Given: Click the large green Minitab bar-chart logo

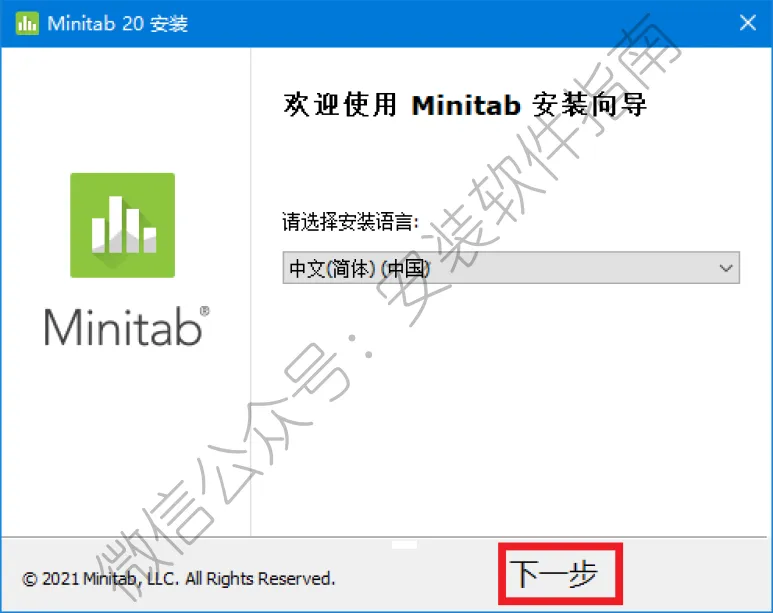Looking at the screenshot, I should [122, 225].
